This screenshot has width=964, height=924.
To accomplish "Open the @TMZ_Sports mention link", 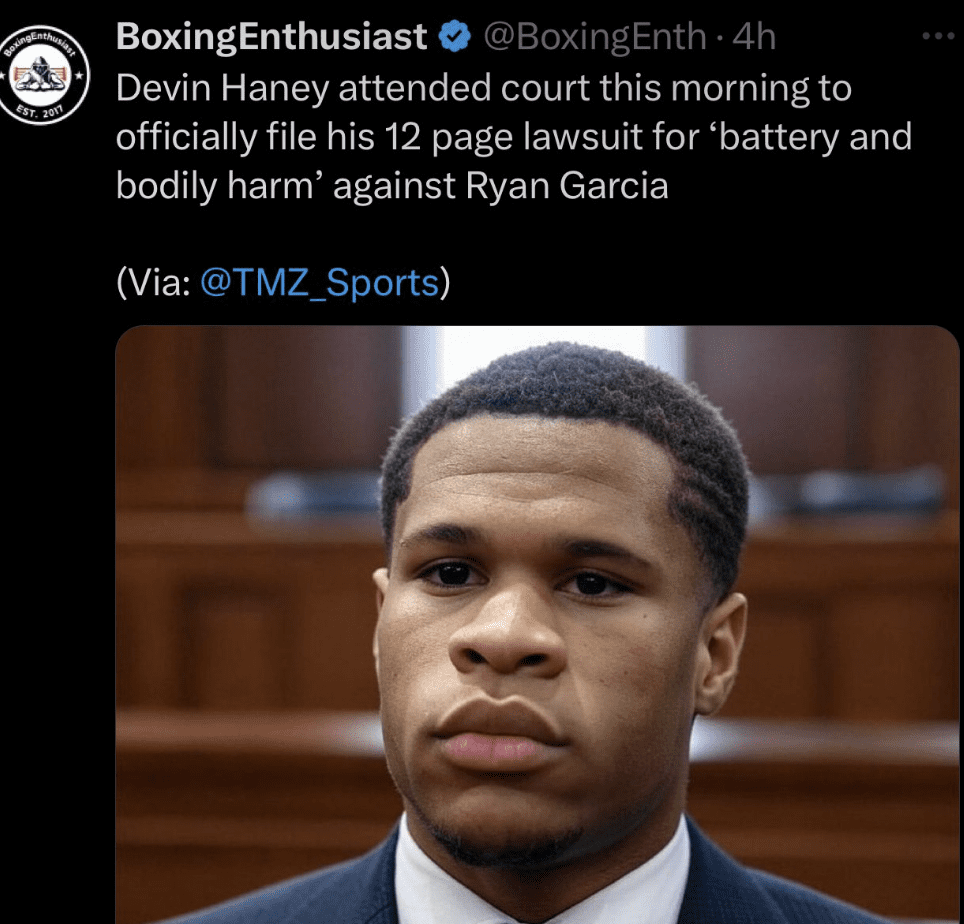I will pos(320,283).
